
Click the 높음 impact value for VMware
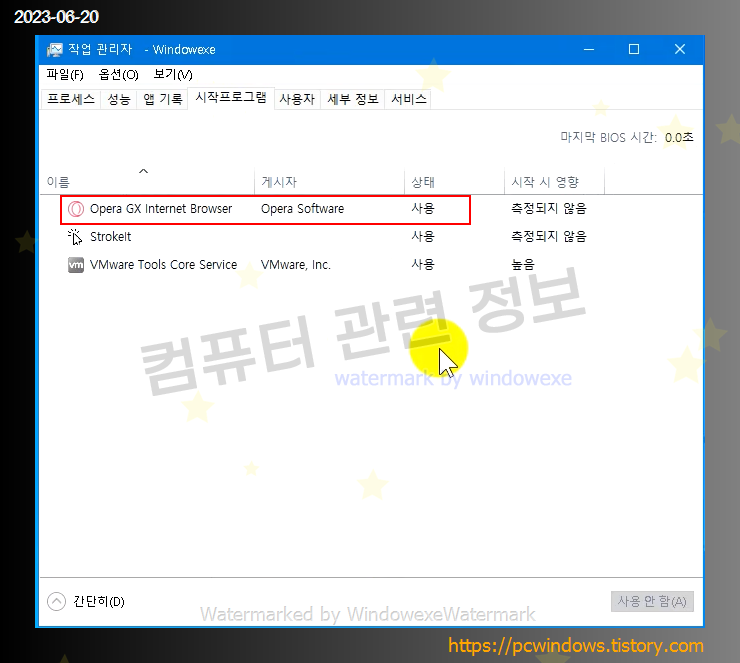(523, 265)
